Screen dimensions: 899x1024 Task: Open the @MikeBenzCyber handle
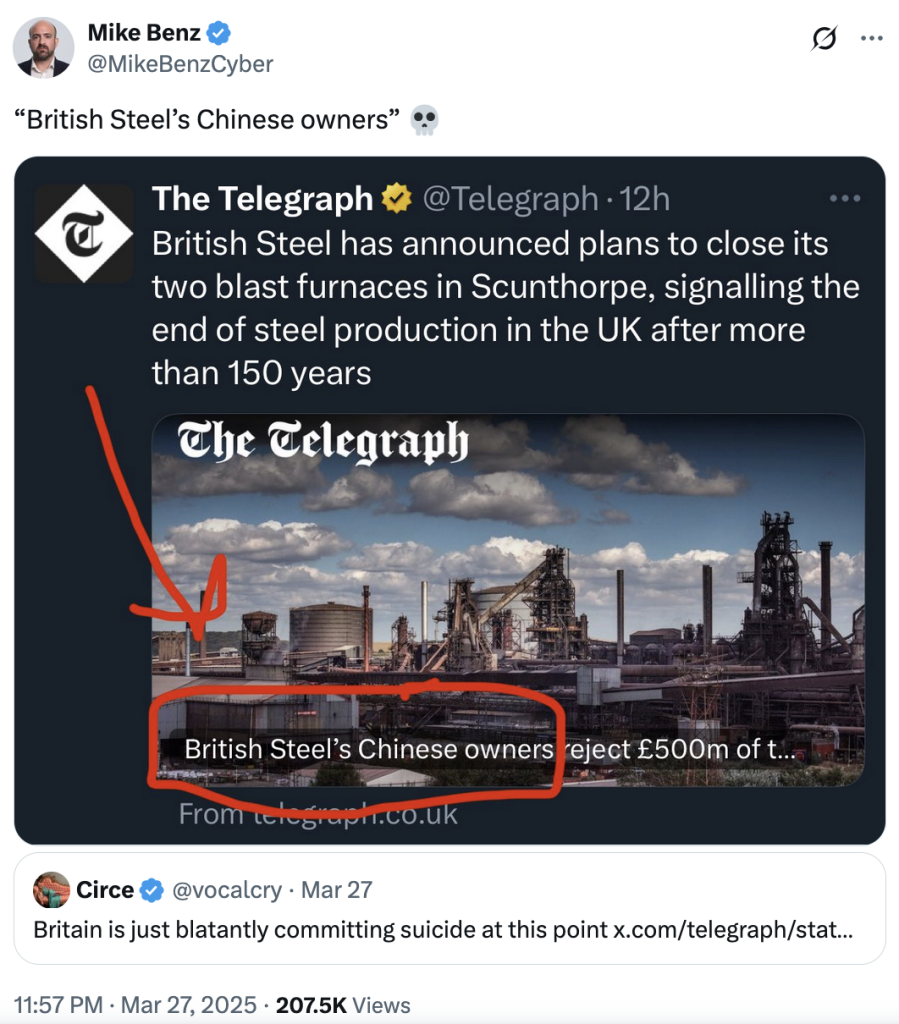click(x=180, y=64)
